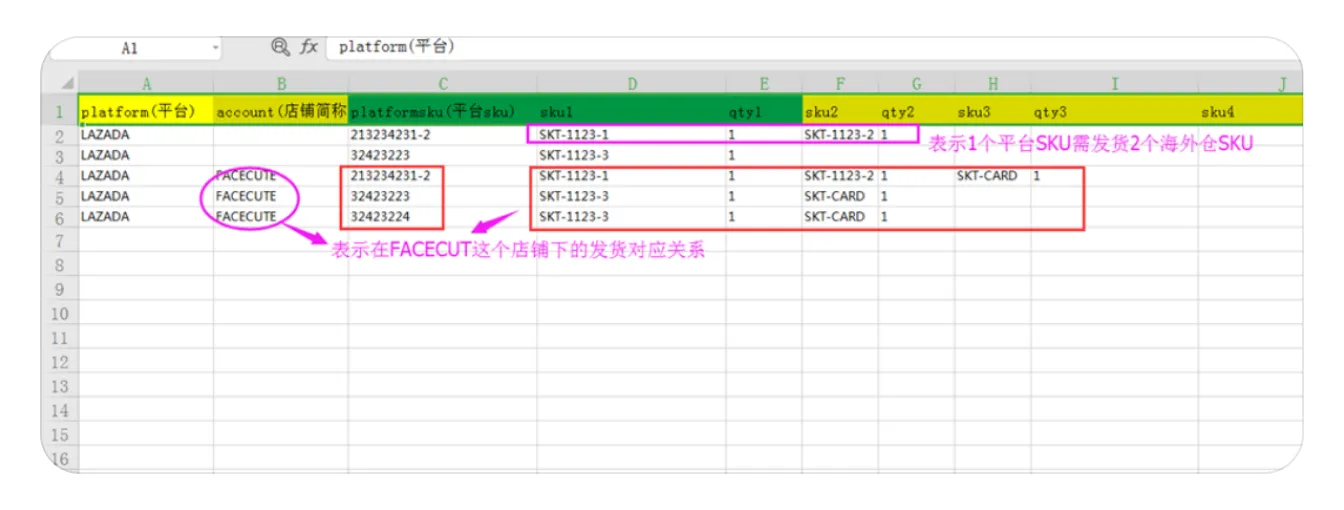This screenshot has width=1344, height=510.
Task: Select the sku1 header cell
Action: click(x=631, y=111)
